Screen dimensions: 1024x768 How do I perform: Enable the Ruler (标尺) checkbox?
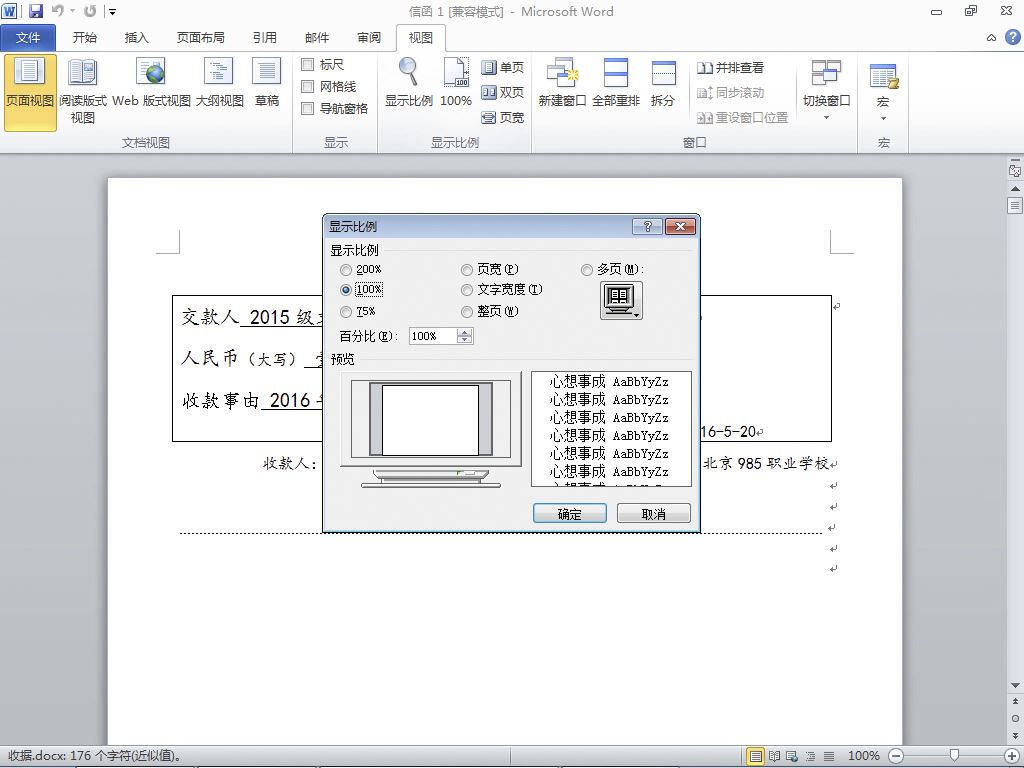308,65
